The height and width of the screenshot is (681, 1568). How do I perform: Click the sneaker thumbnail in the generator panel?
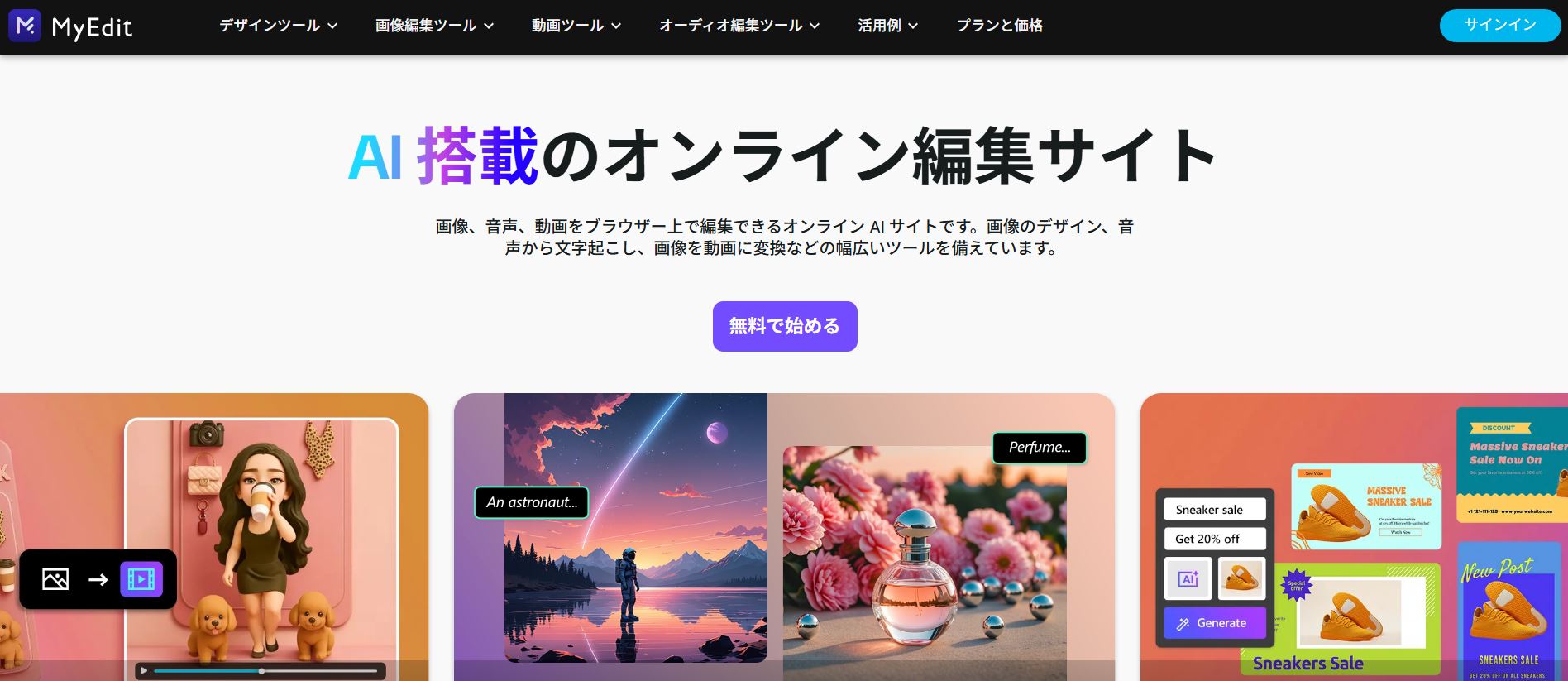click(1241, 578)
